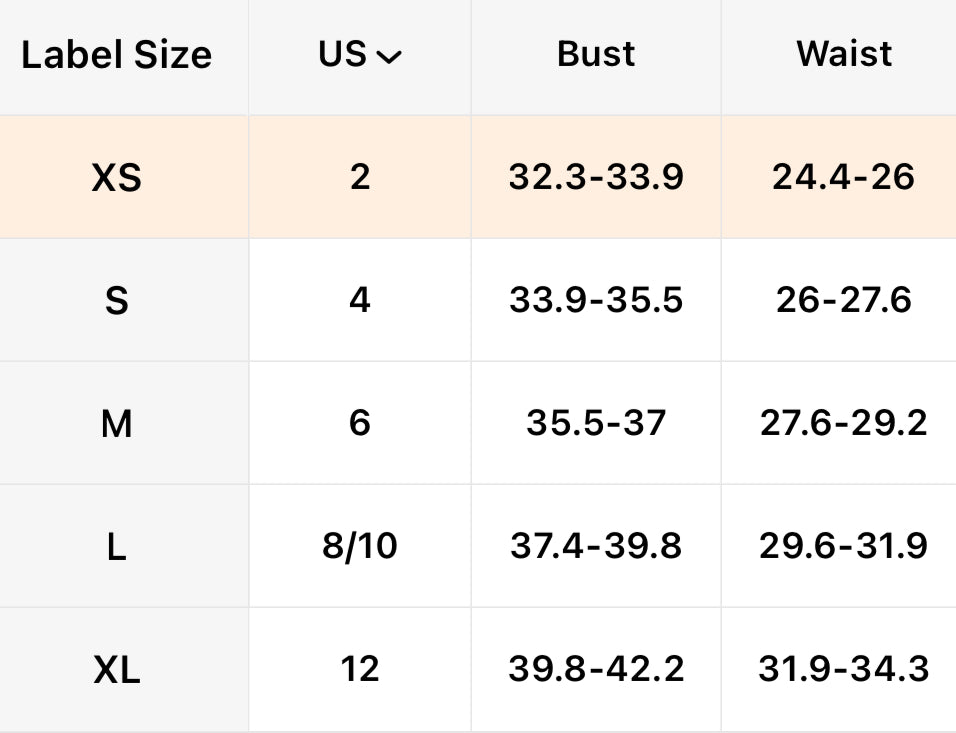The image size is (956, 733).
Task: Click waist measurement 24.4-26
Action: [x=843, y=177]
